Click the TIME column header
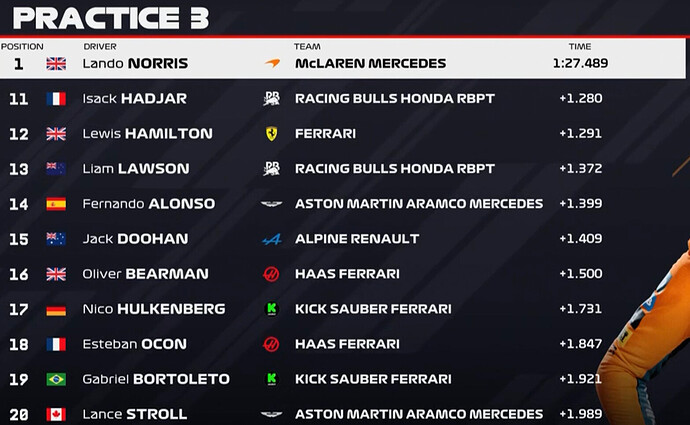This screenshot has width=690, height=425. [579, 46]
